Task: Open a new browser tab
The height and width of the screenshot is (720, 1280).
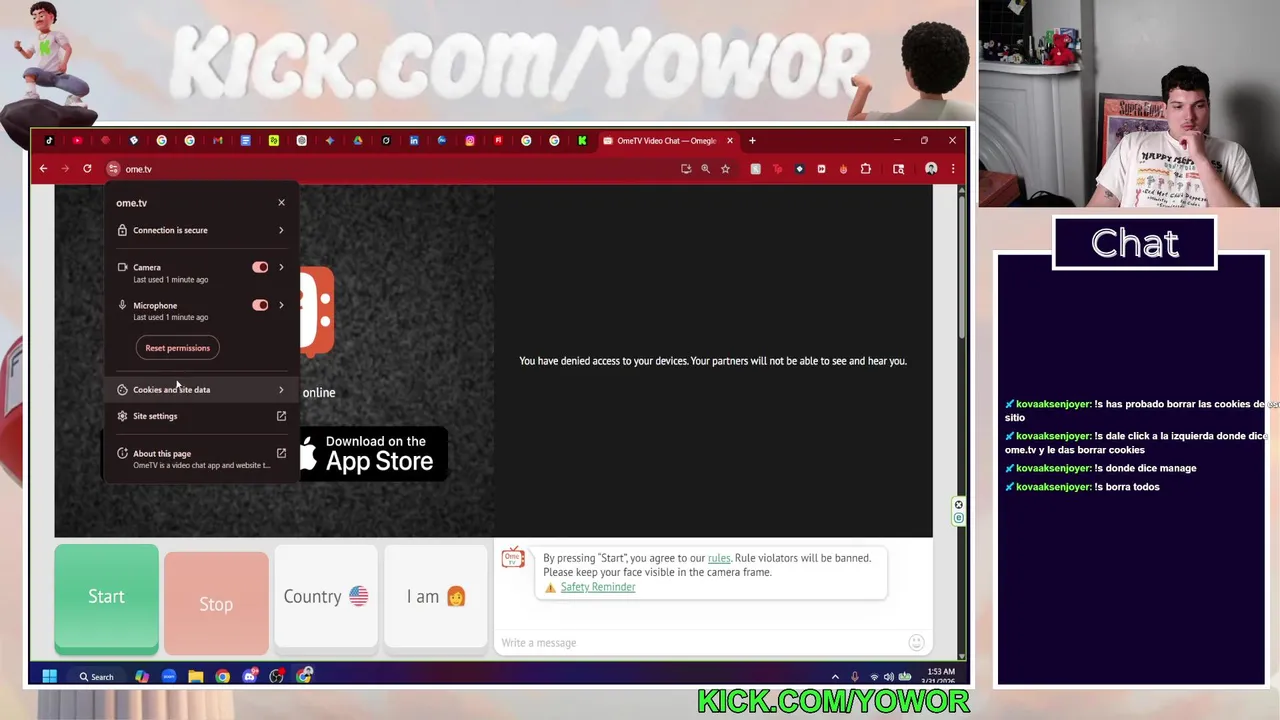Action: 752,141
